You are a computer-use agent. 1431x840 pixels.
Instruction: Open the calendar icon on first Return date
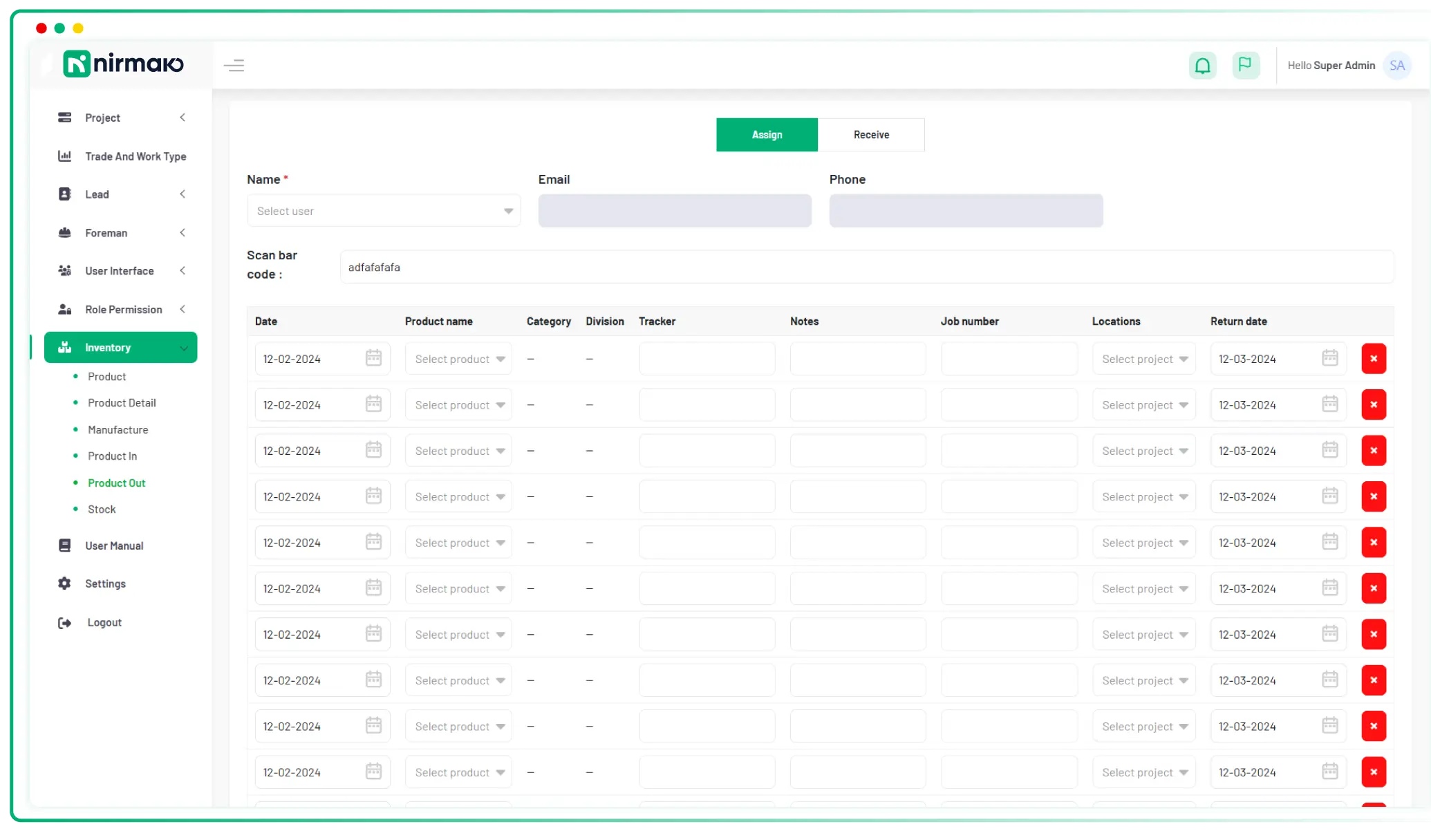tap(1329, 358)
